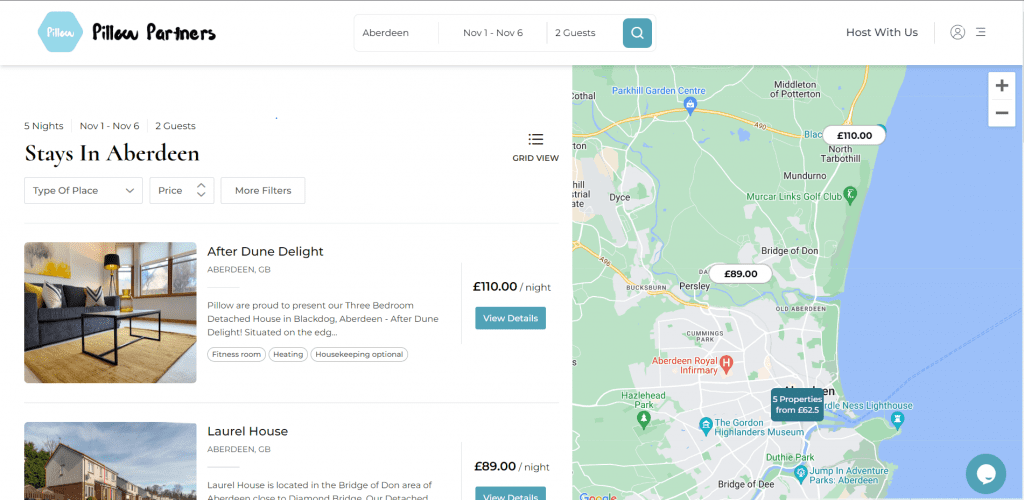Image resolution: width=1024 pixels, height=500 pixels.
Task: Open After Dune Delight listing title
Action: pos(265,251)
